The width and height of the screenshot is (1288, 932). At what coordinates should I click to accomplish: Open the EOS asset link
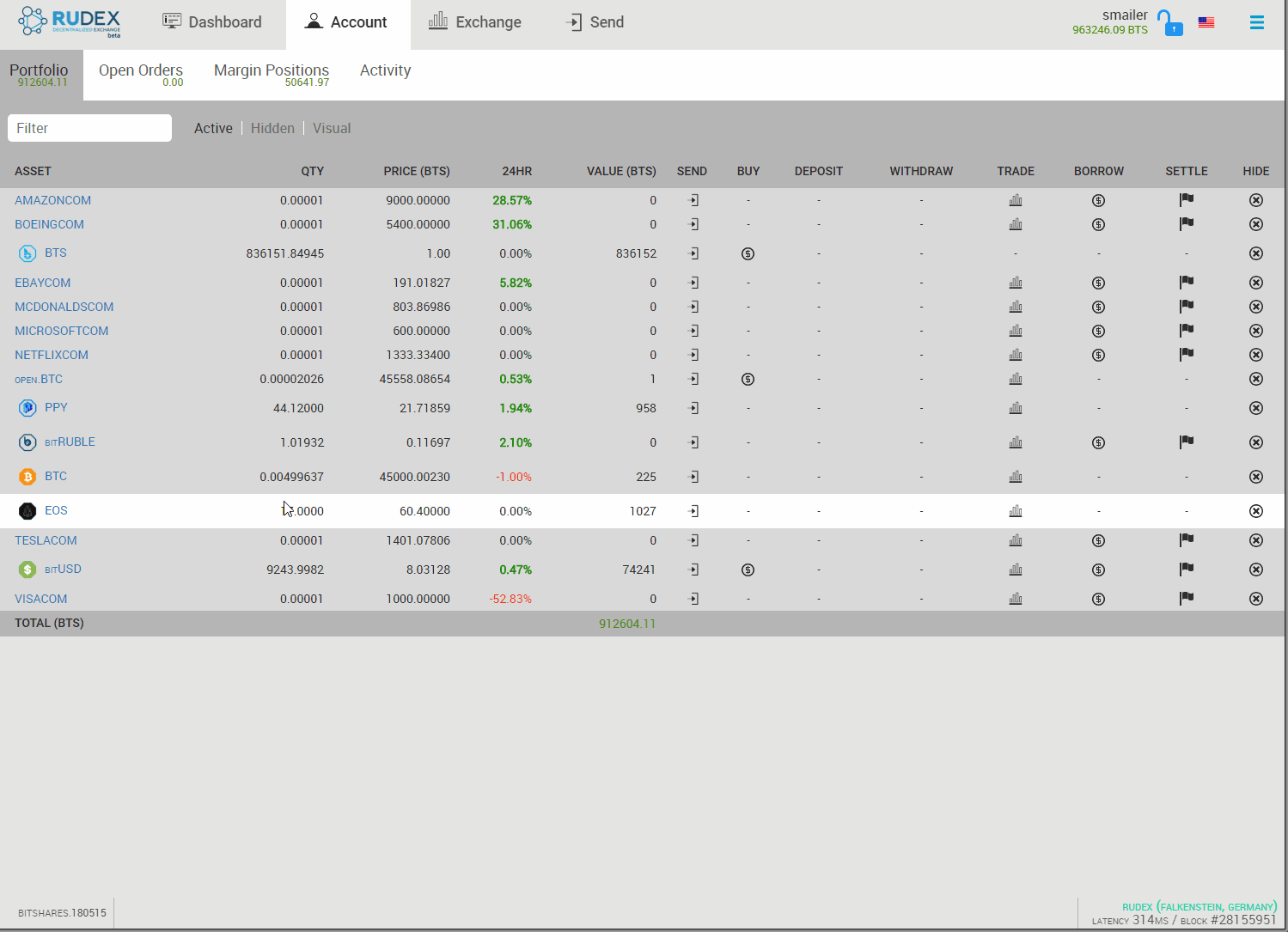[x=56, y=510]
